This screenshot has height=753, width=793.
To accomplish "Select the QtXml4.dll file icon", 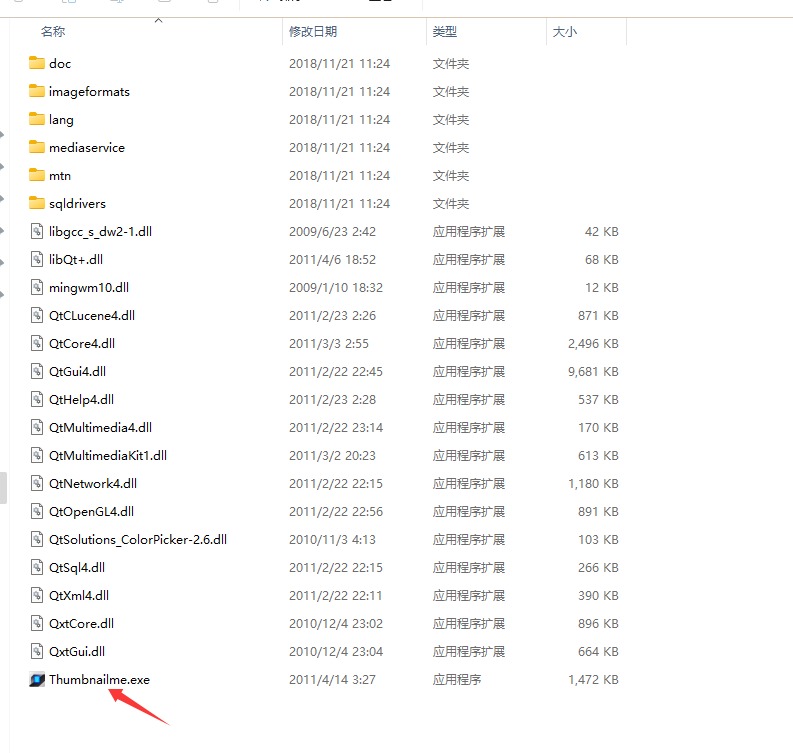I will pyautogui.click(x=37, y=595).
